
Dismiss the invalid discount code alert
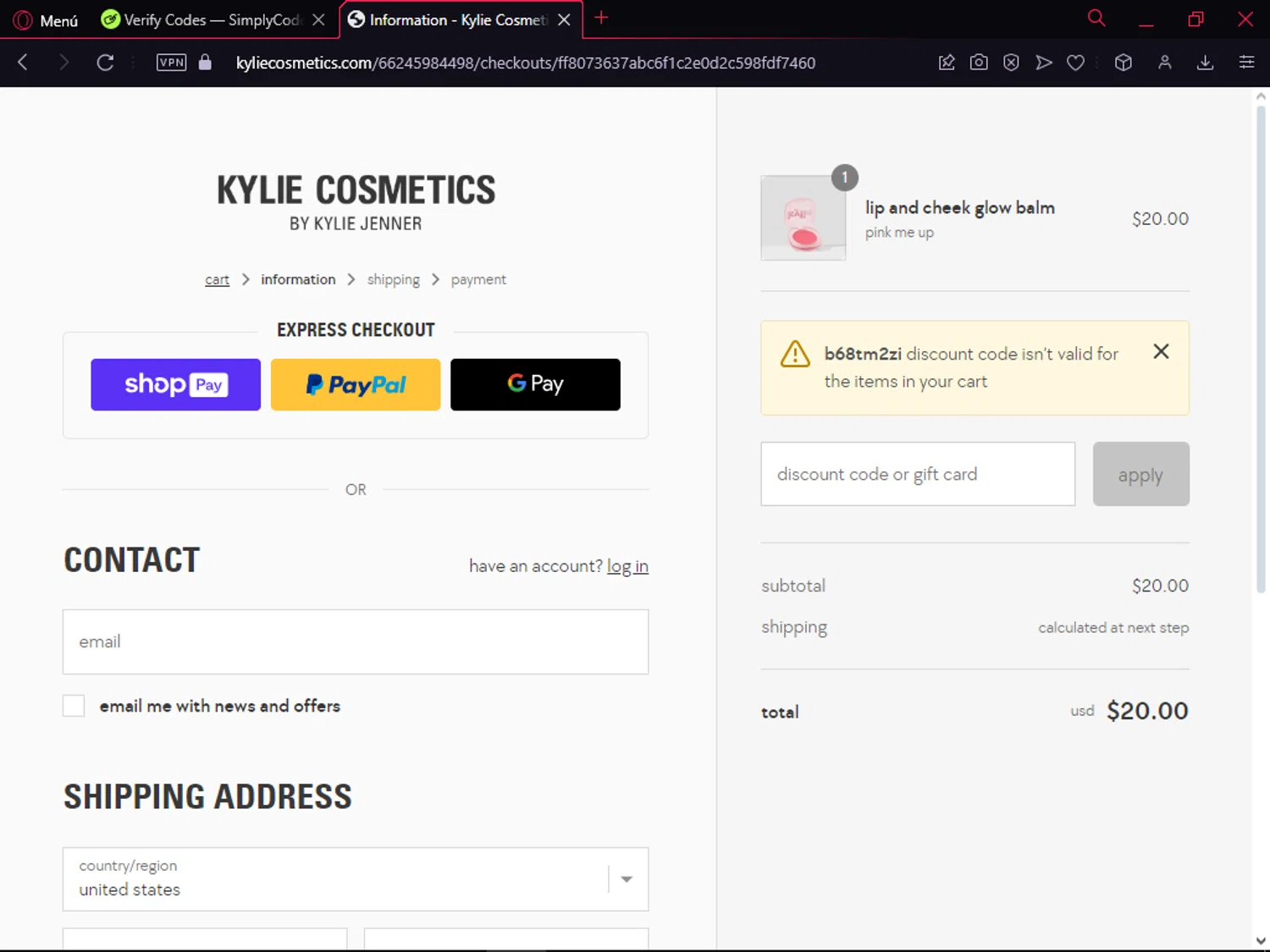coord(1161,351)
